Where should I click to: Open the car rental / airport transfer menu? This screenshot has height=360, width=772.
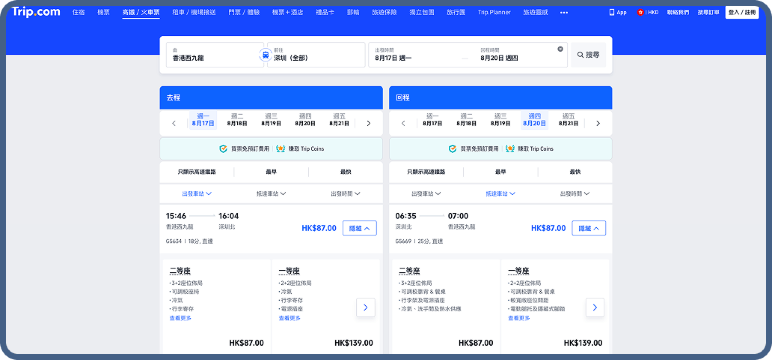coord(194,12)
